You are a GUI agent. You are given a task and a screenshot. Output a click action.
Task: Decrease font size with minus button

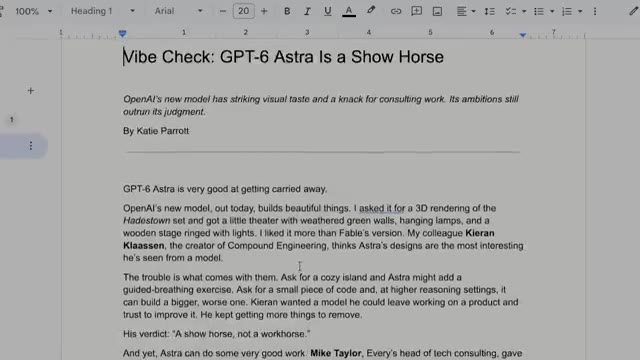click(222, 11)
